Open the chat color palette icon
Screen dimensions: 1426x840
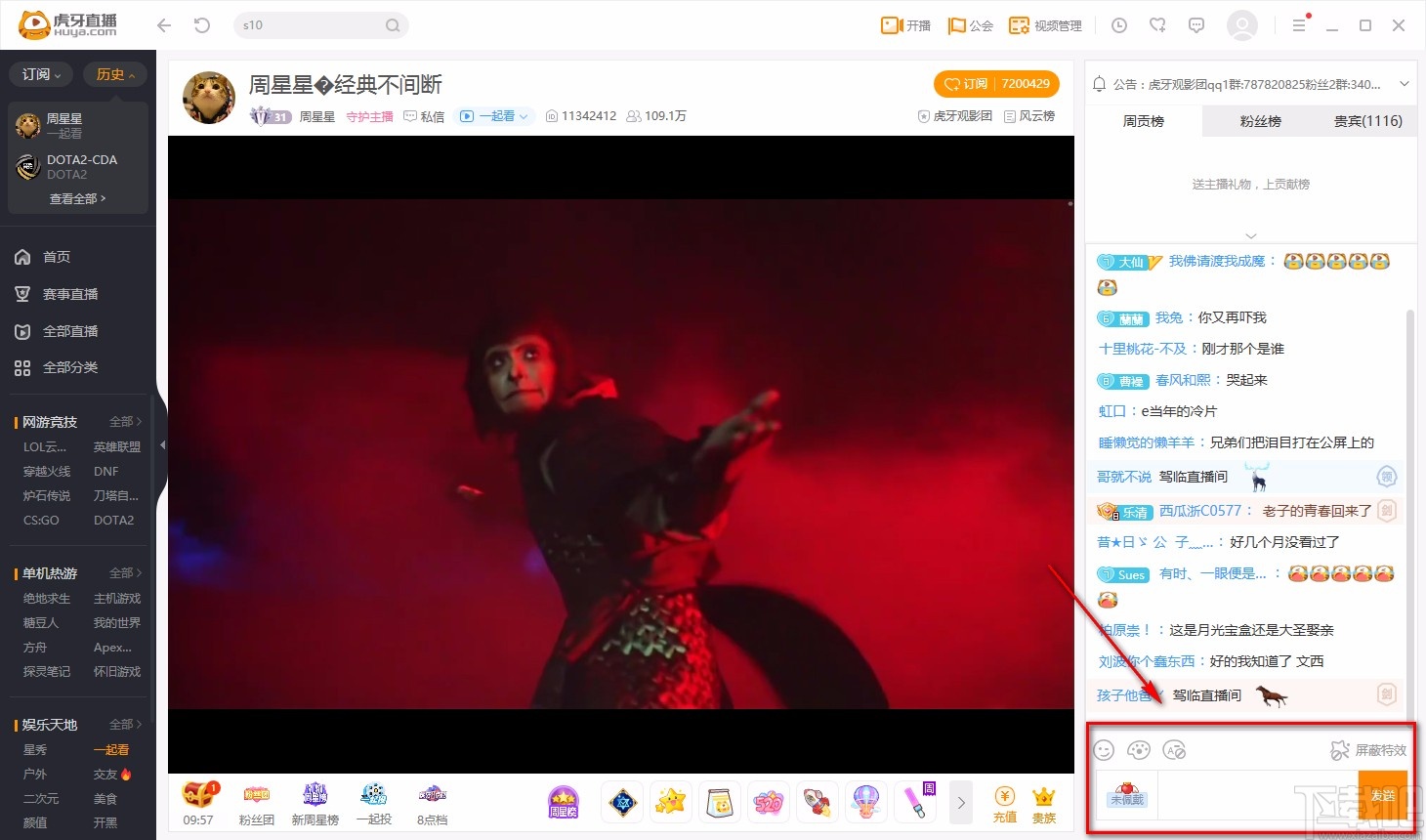pos(1139,750)
